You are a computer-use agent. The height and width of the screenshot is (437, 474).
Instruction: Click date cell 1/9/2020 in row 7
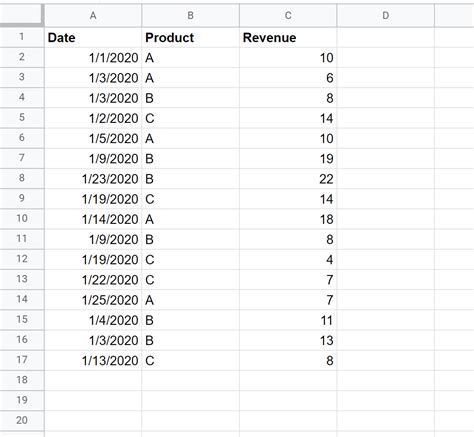(93, 159)
